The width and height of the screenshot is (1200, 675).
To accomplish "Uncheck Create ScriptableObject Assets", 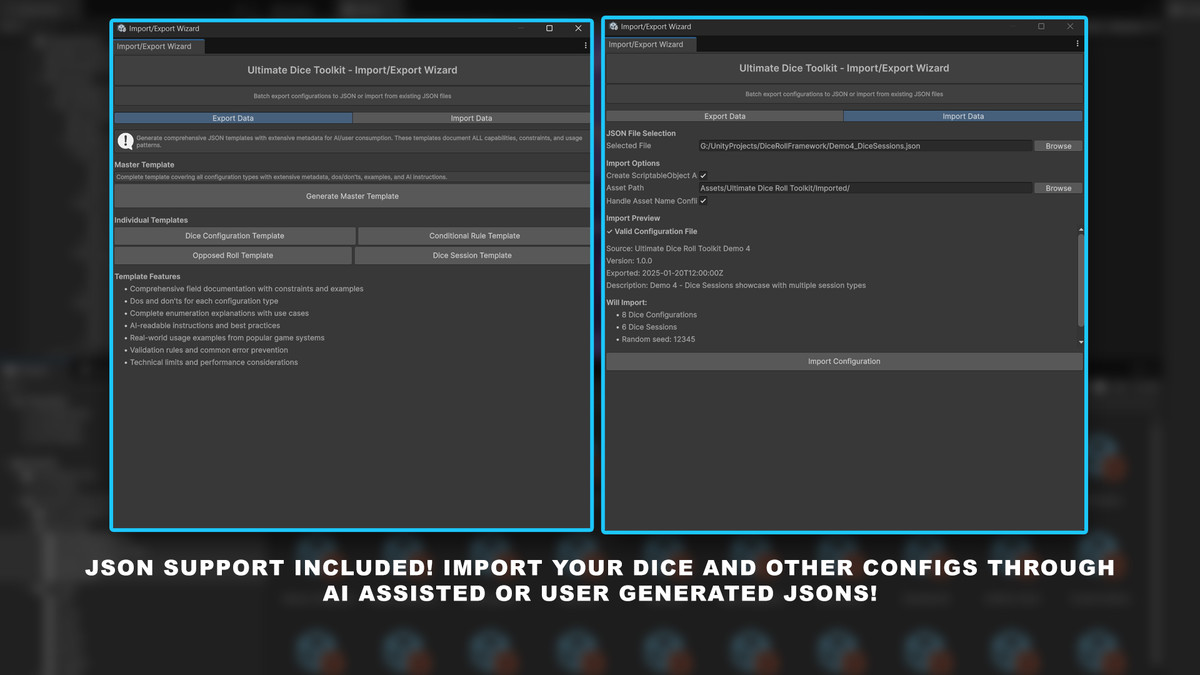I will coord(704,174).
